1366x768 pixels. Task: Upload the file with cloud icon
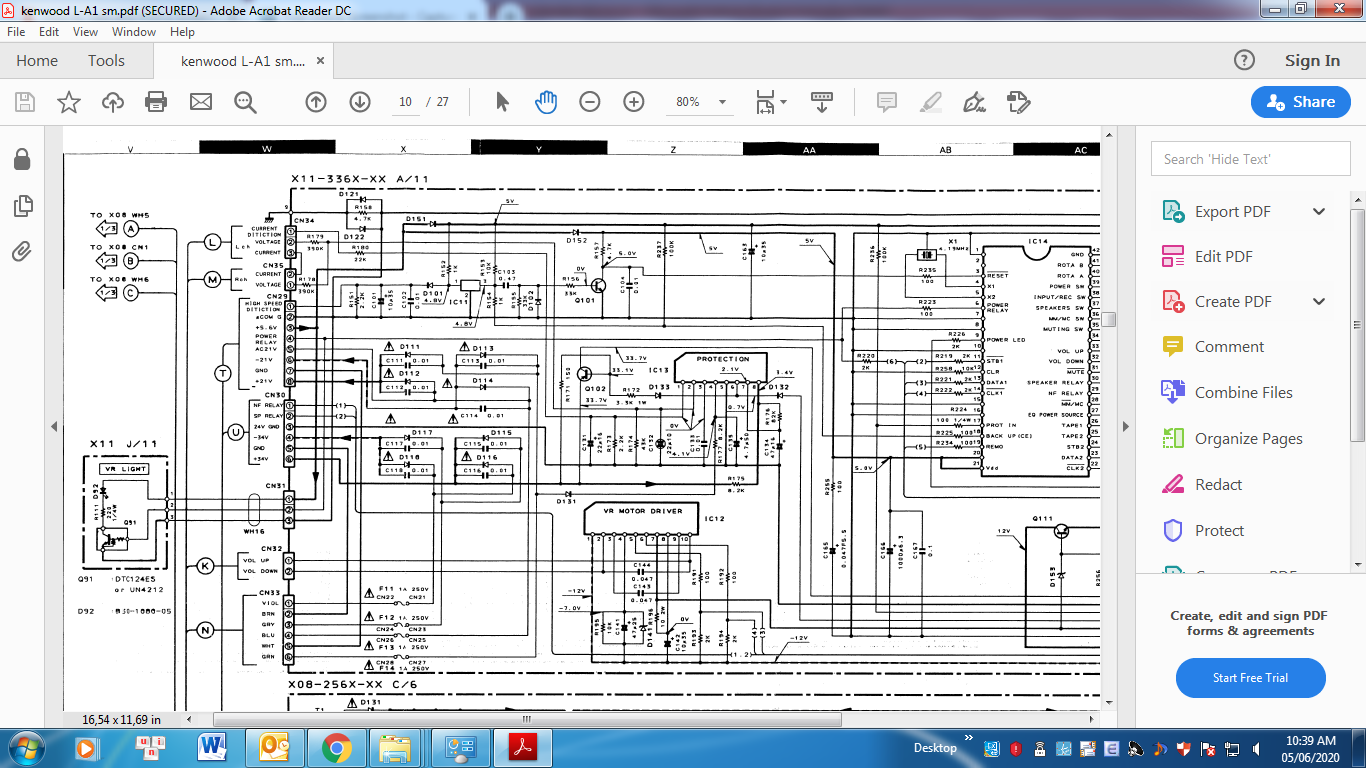coord(113,102)
